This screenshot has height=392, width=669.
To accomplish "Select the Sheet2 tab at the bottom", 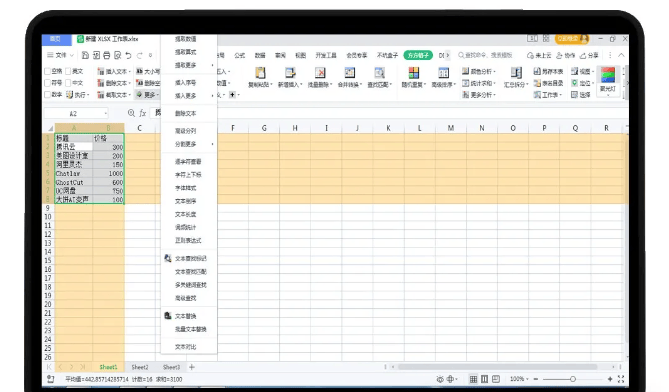I will 140,367.
